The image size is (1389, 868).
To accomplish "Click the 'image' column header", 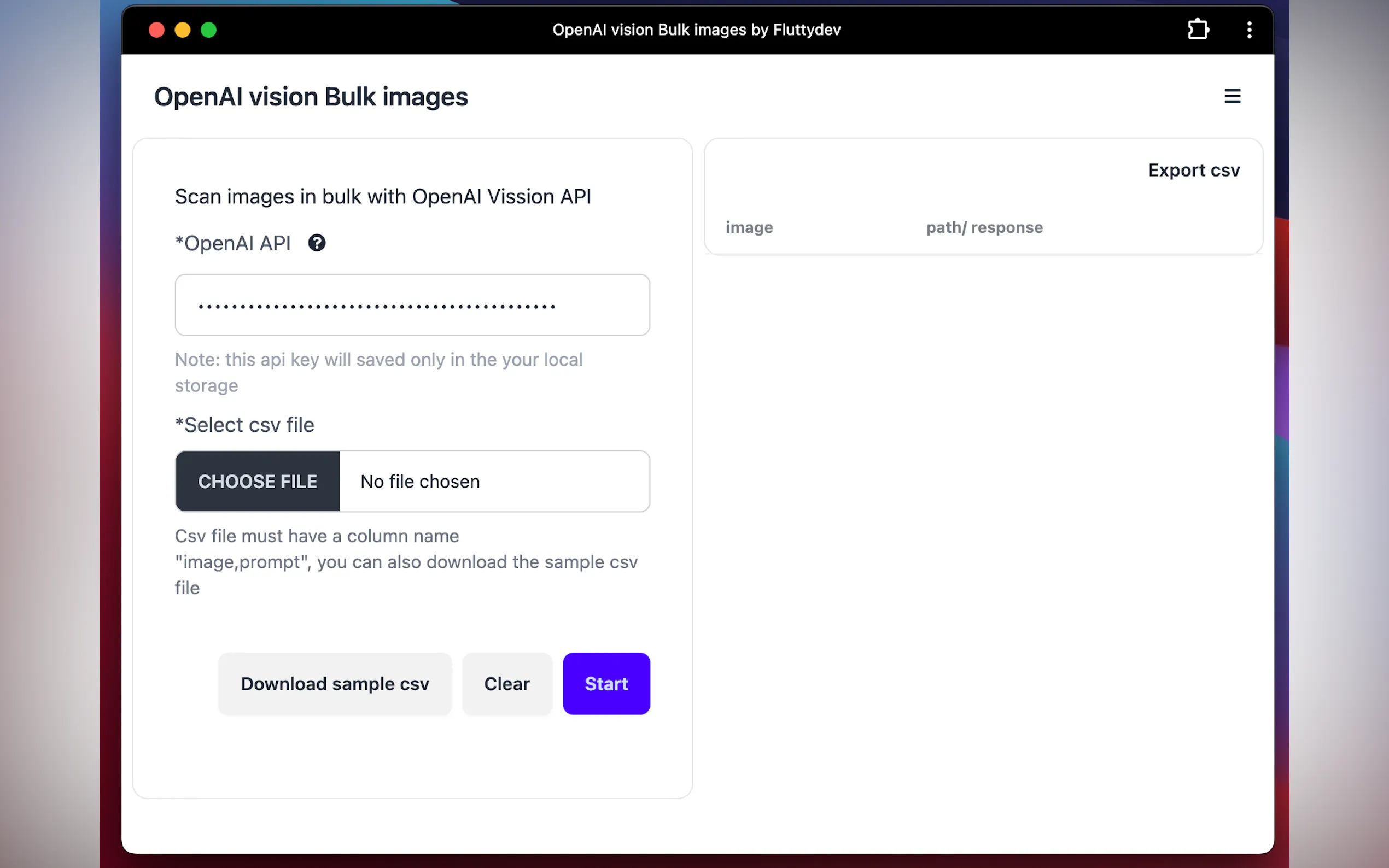I will click(749, 227).
